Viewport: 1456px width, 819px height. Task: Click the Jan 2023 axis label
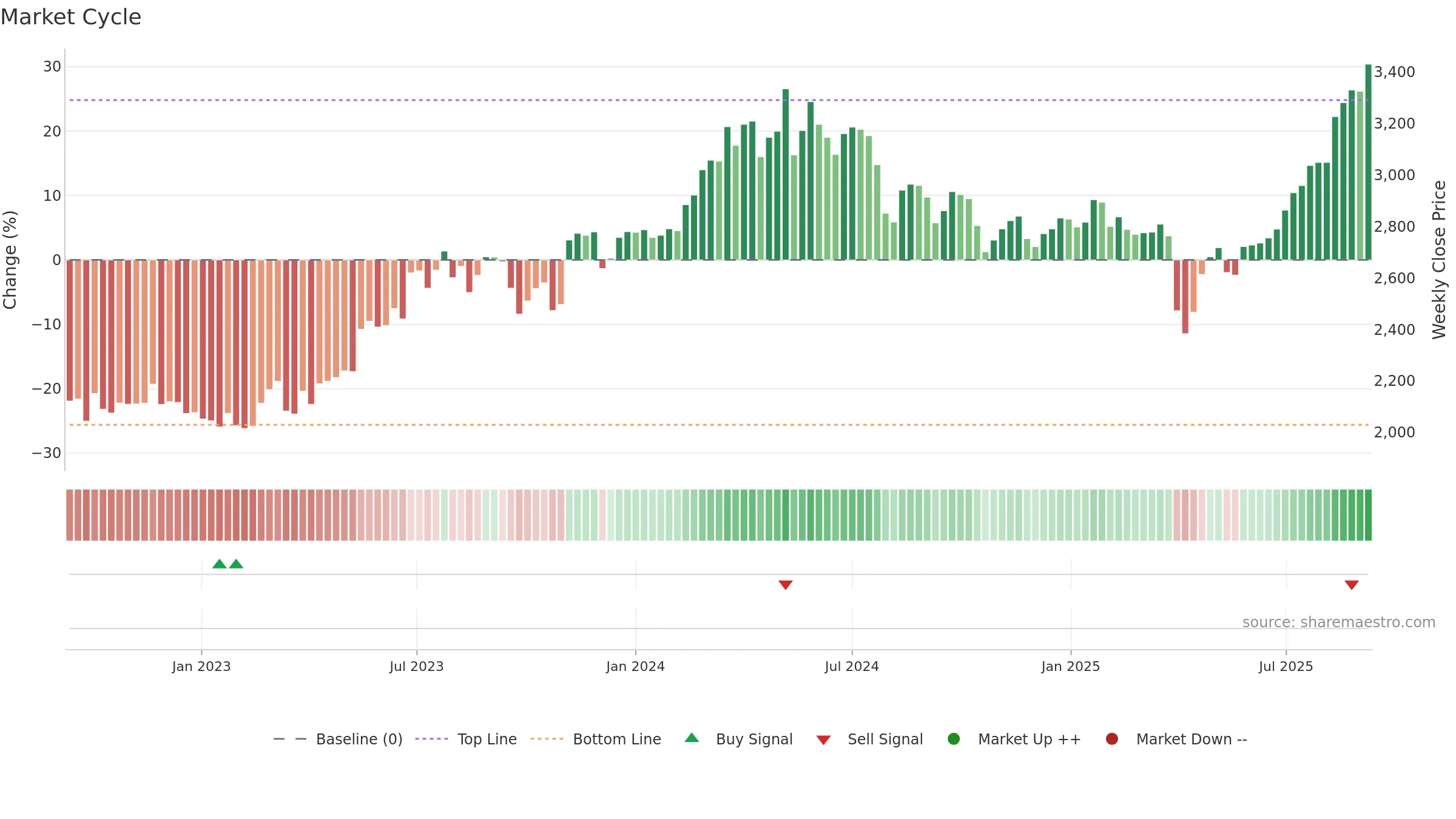(x=201, y=667)
